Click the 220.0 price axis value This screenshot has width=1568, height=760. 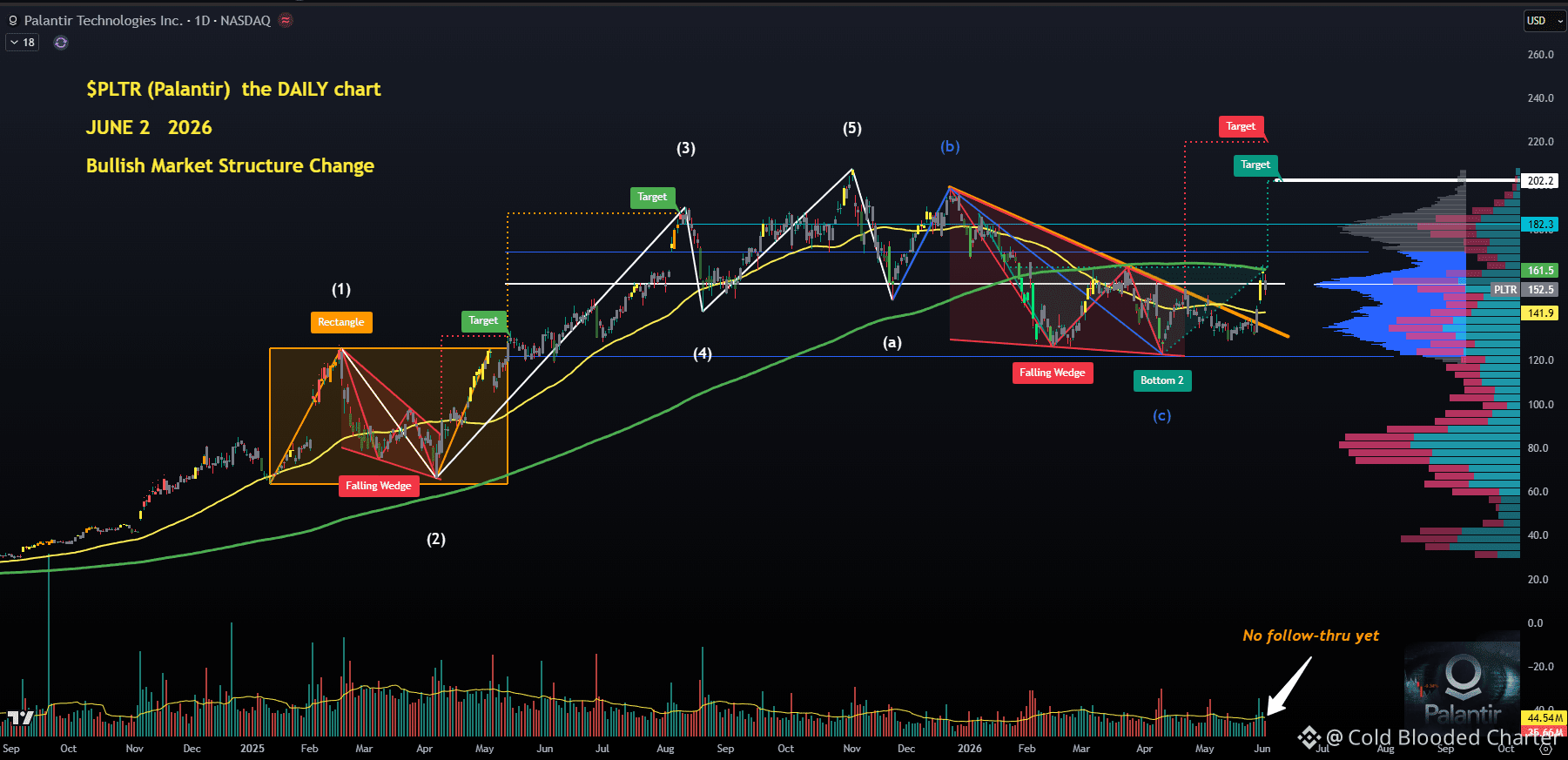(x=1540, y=142)
